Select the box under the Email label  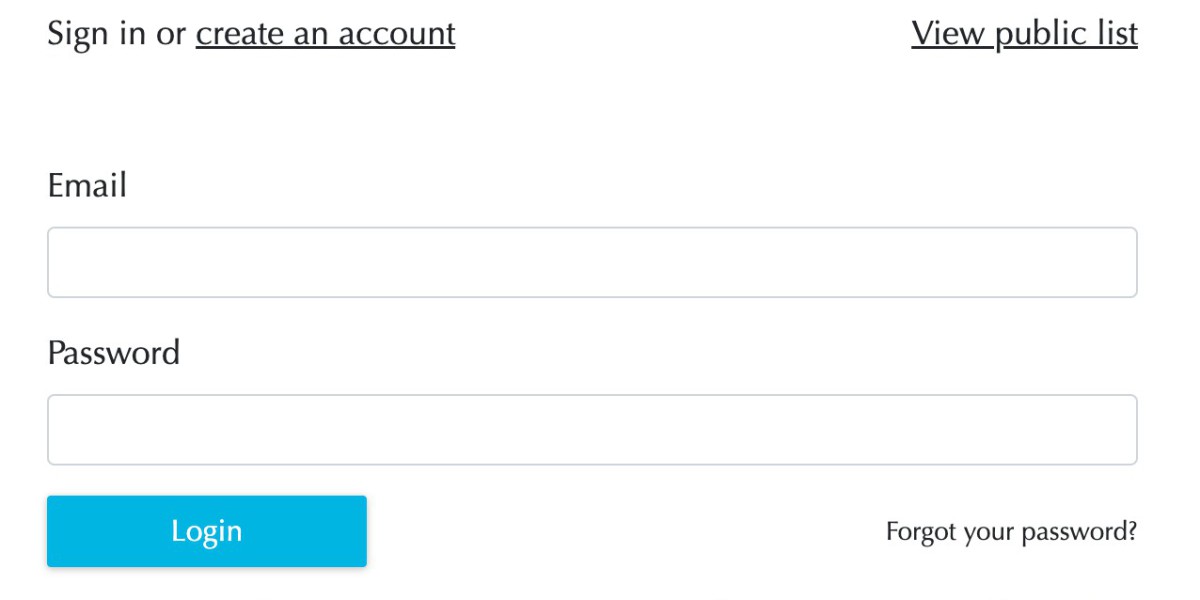tap(592, 262)
